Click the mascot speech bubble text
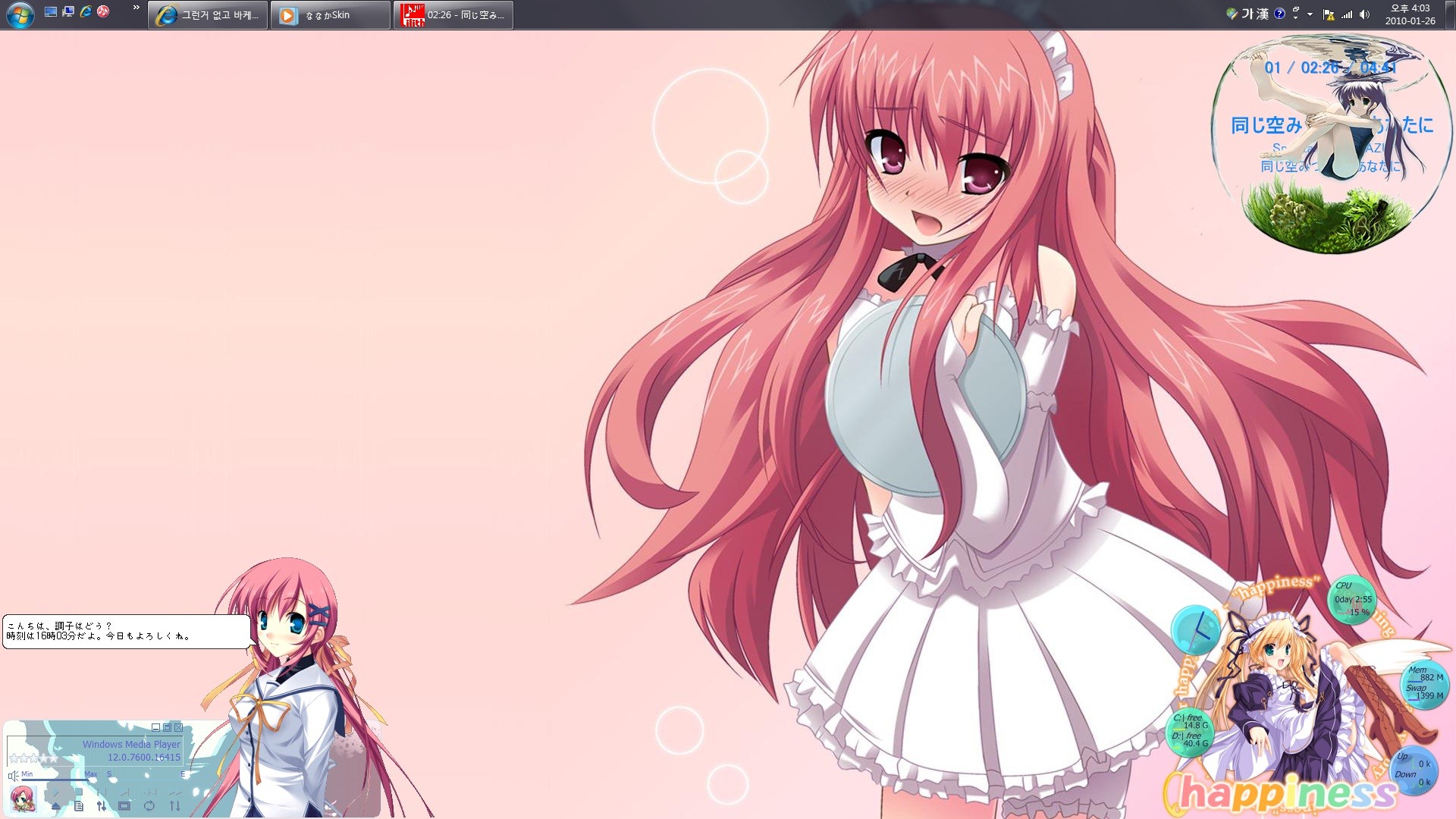1456x819 pixels. tap(99, 631)
